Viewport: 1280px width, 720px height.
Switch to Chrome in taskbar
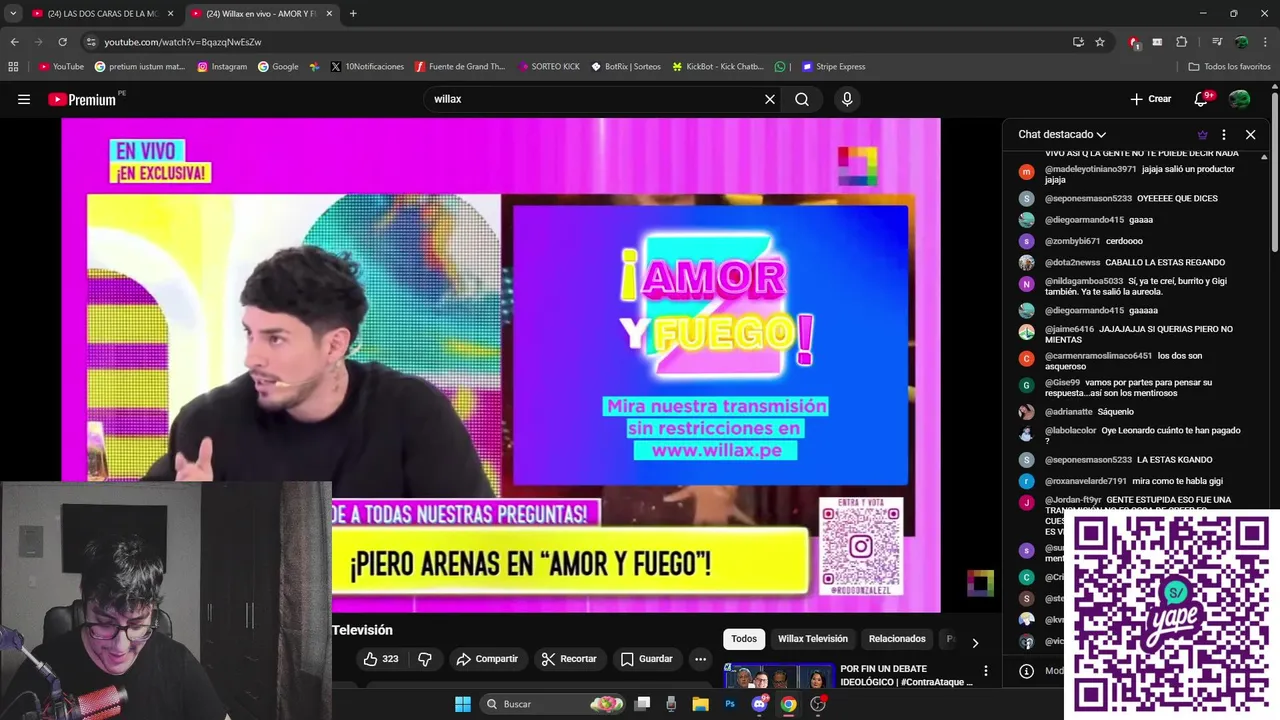coord(788,704)
